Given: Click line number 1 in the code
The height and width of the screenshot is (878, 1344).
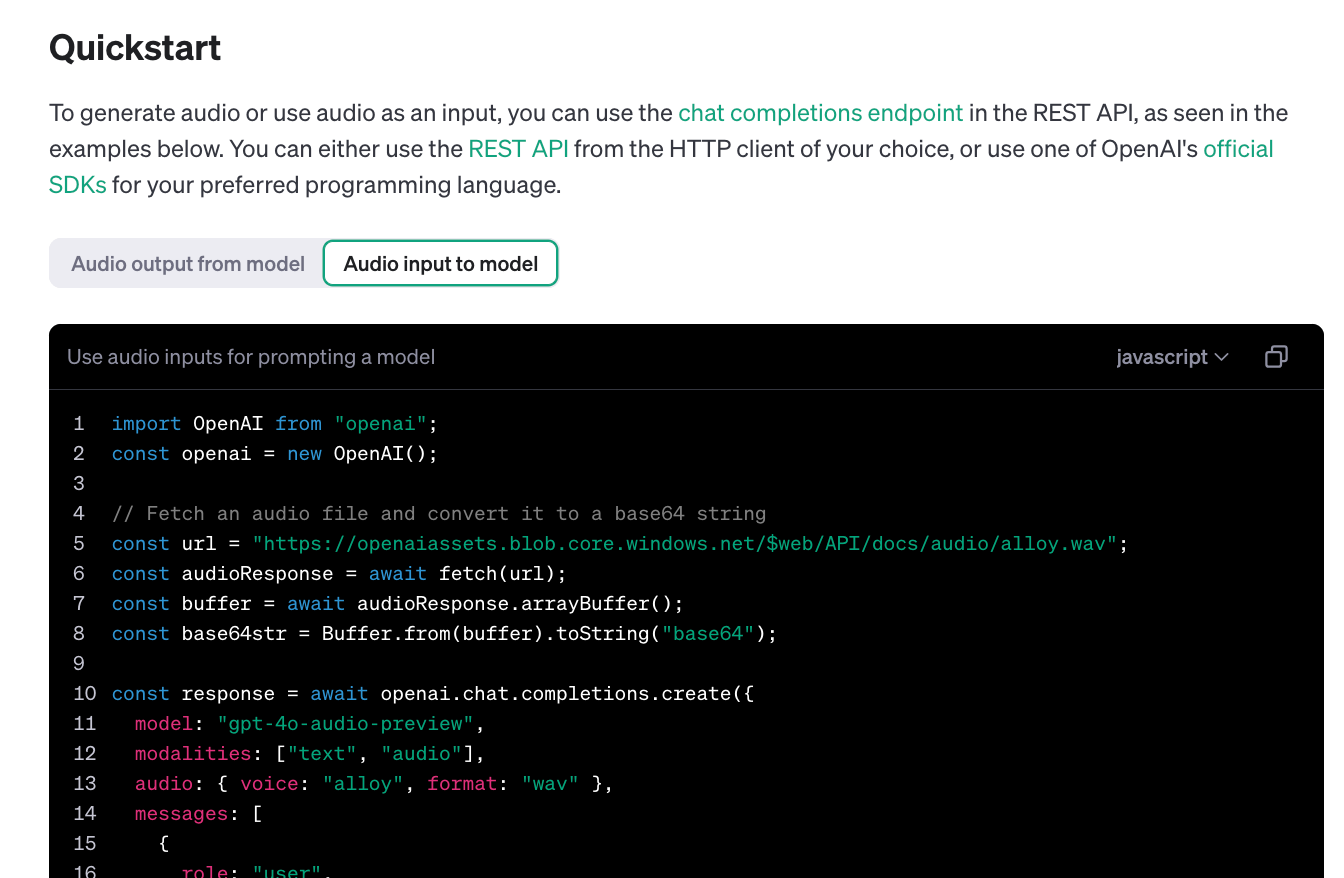Looking at the screenshot, I should (80, 423).
